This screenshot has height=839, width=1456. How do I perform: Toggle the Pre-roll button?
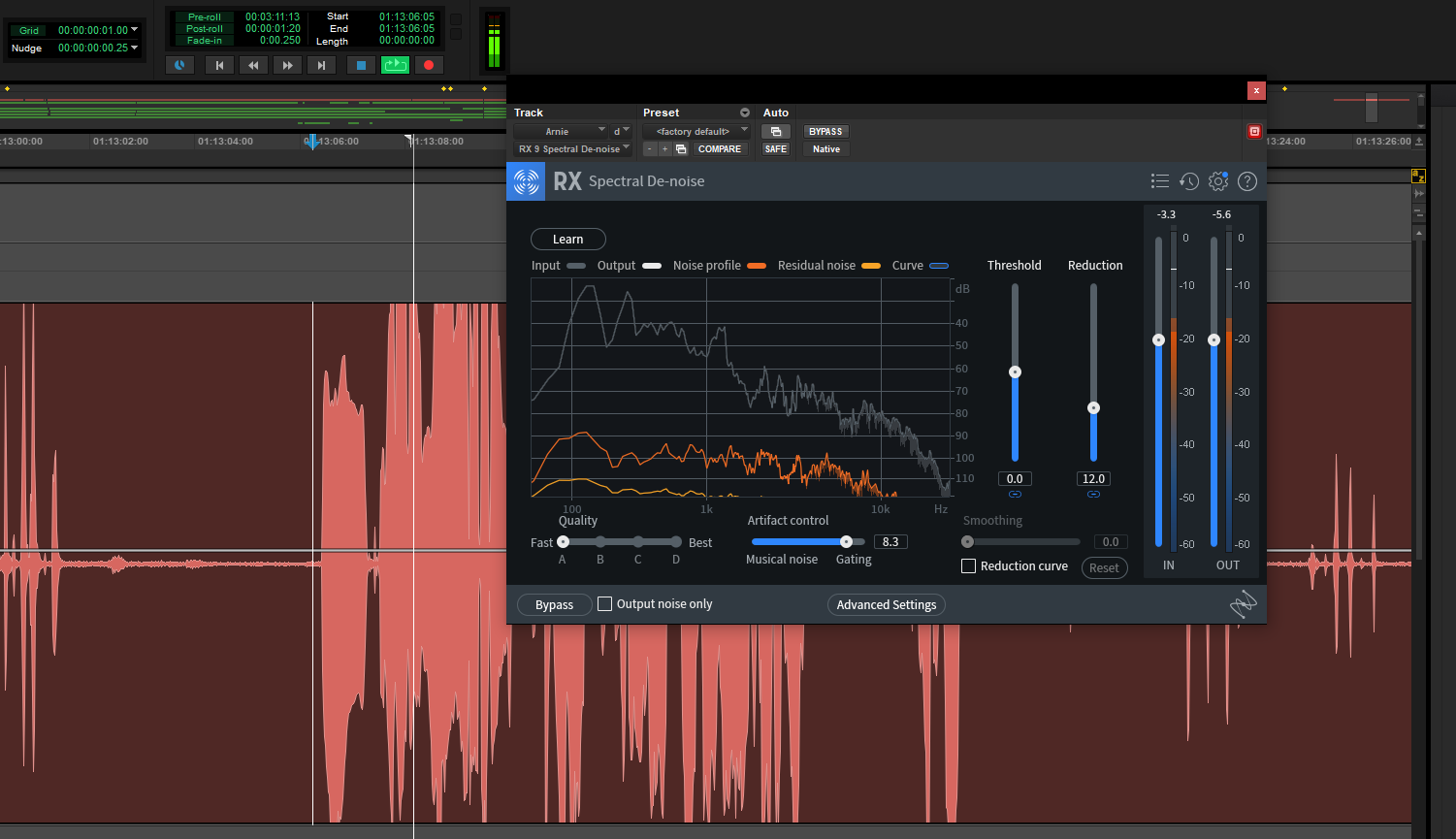205,16
